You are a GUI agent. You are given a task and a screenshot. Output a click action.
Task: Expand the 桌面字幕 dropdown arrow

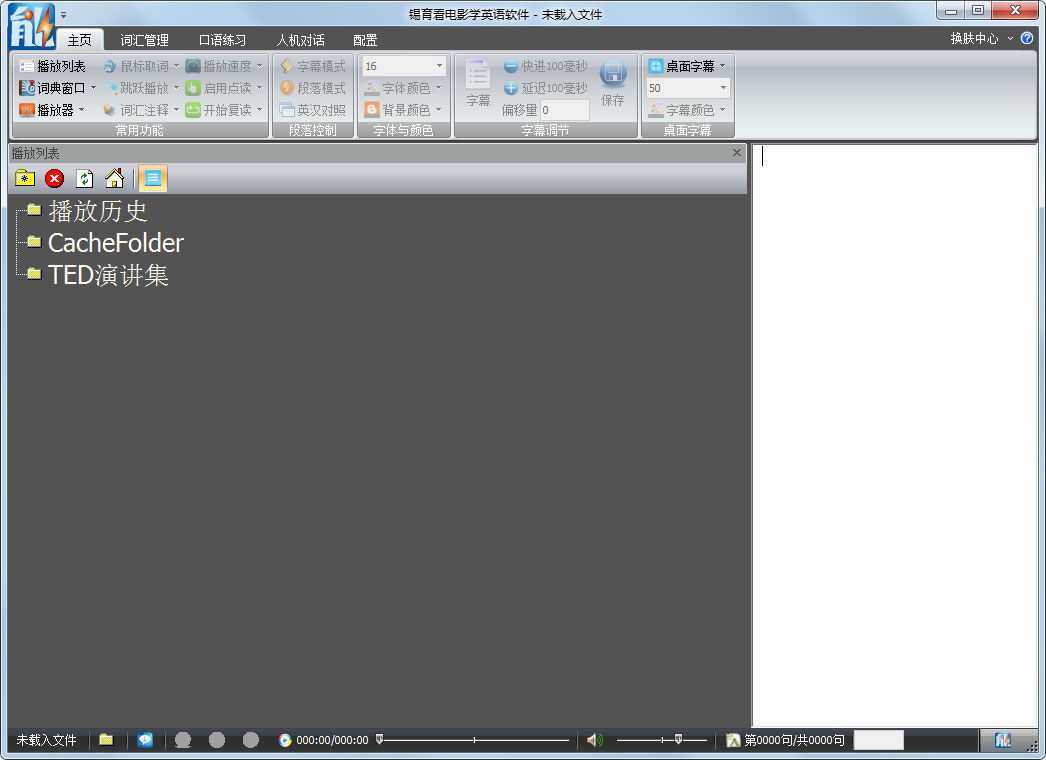point(722,65)
